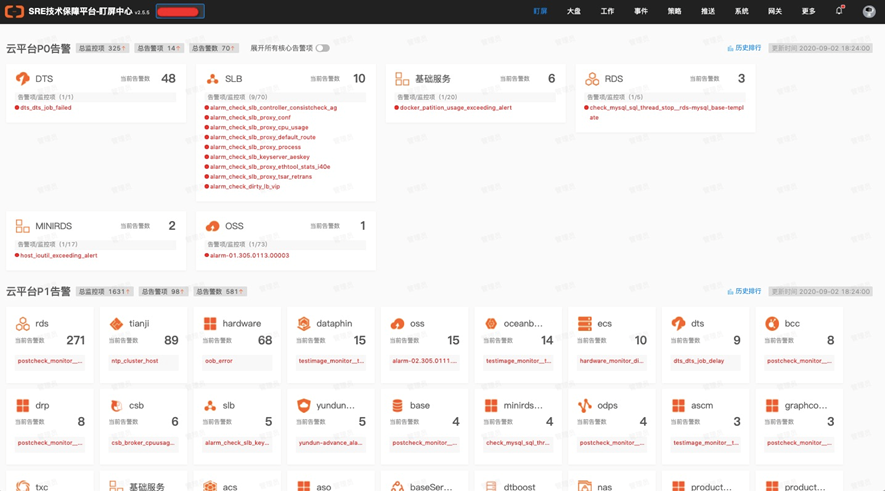This screenshot has height=491, width=885.
Task: Open the user avatar menu
Action: click(x=869, y=11)
